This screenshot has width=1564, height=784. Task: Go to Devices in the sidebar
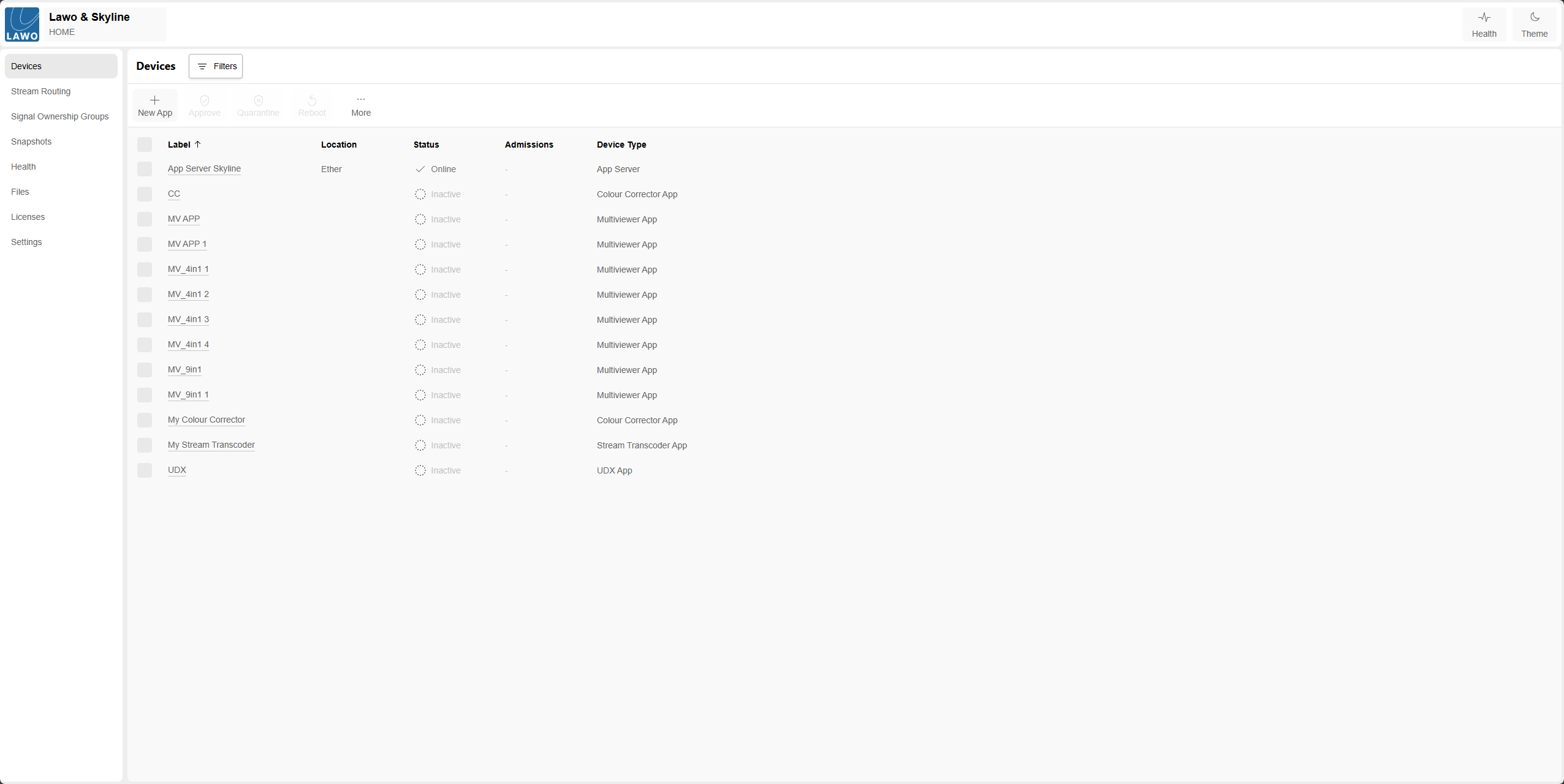[61, 66]
